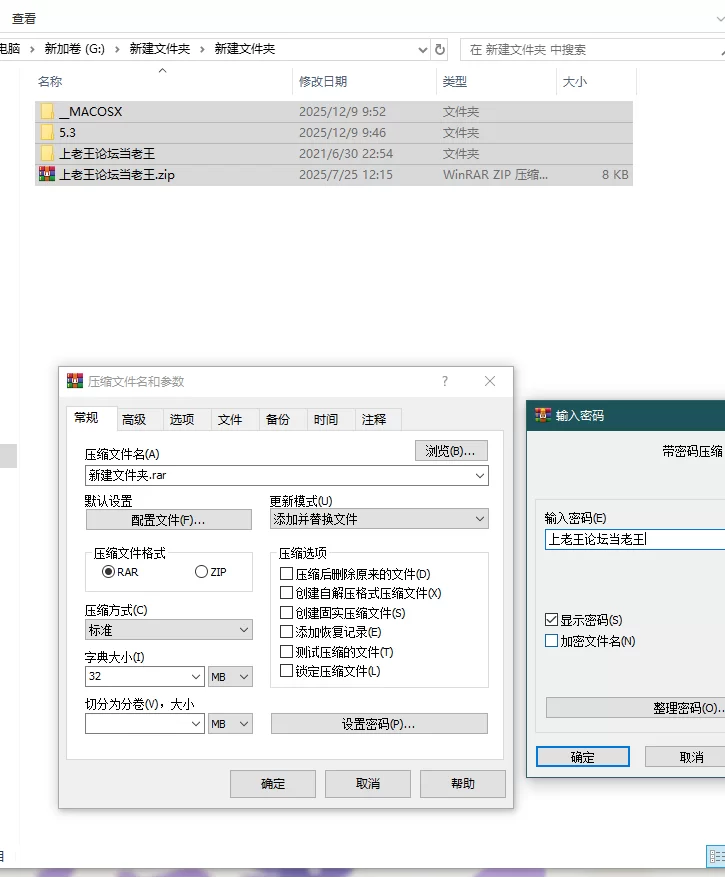Click the first 新建文件夹 breadcrumb segment
725x878 pixels.
[160, 49]
